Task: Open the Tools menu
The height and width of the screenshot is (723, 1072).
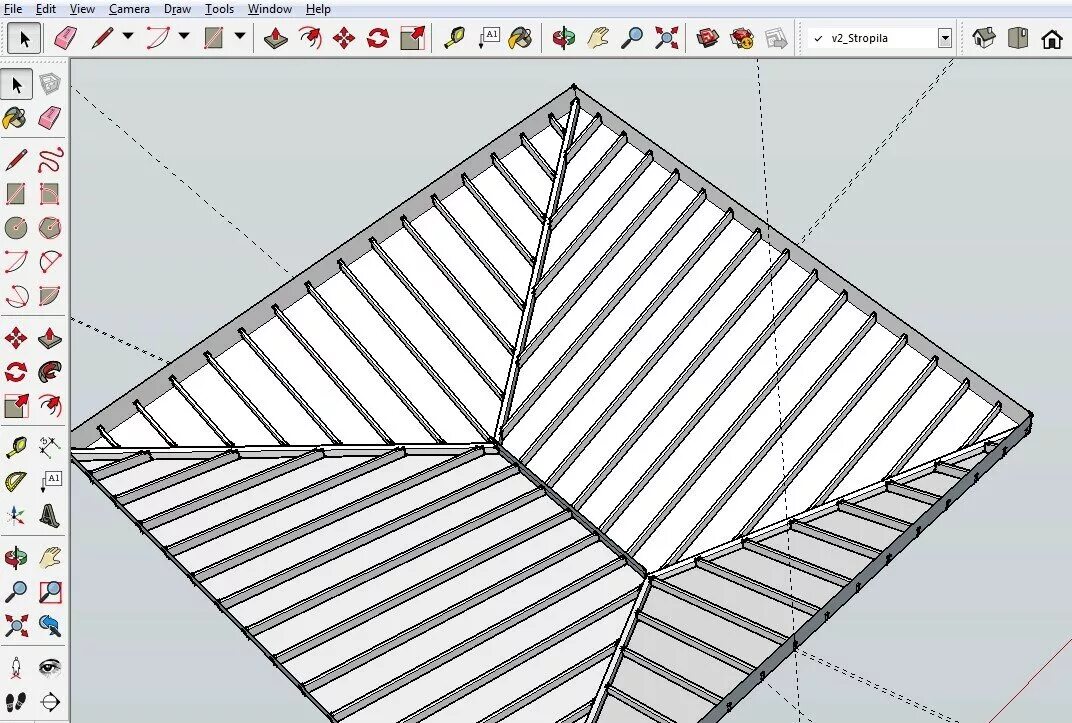Action: pos(219,9)
